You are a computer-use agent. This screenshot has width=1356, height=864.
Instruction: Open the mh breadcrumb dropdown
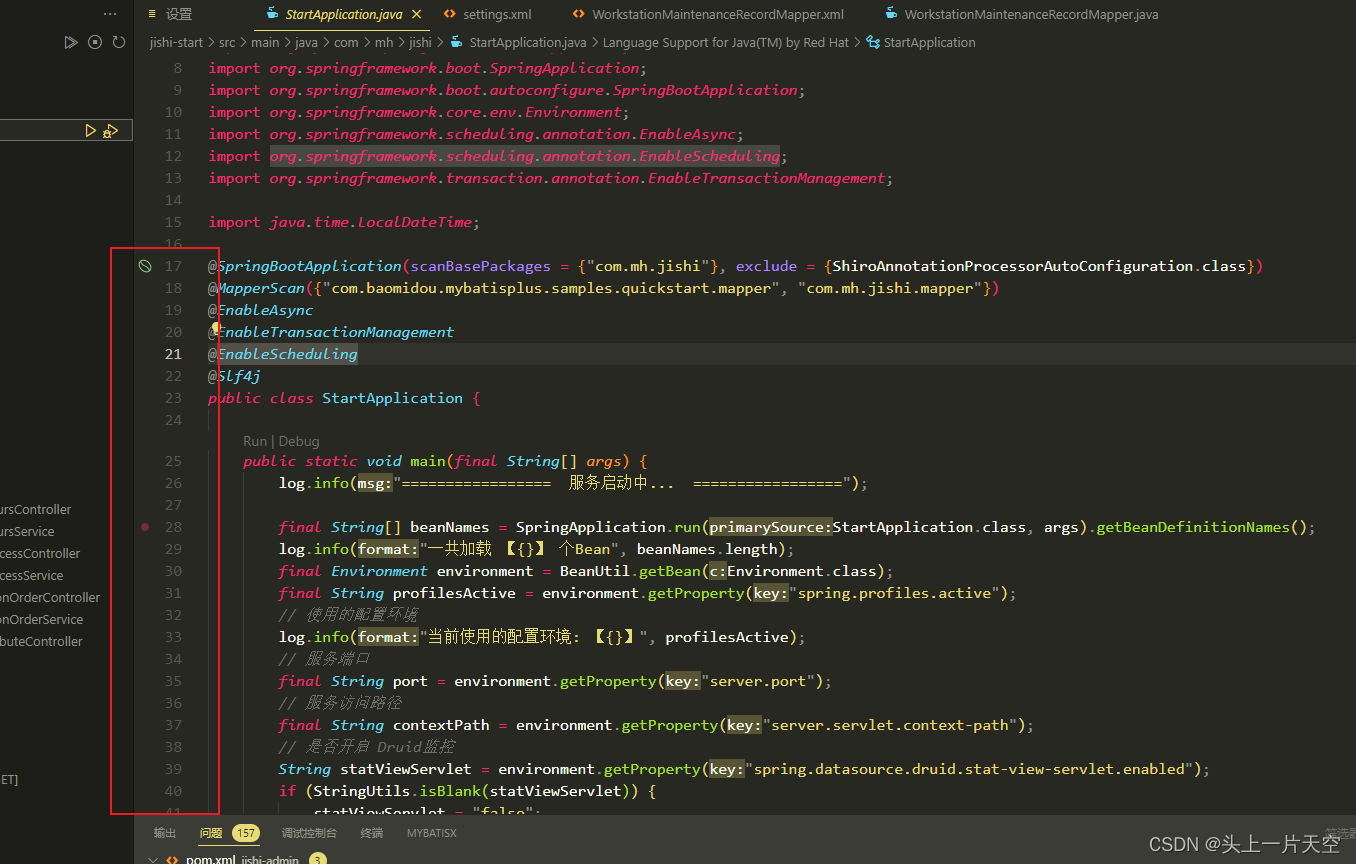[384, 43]
